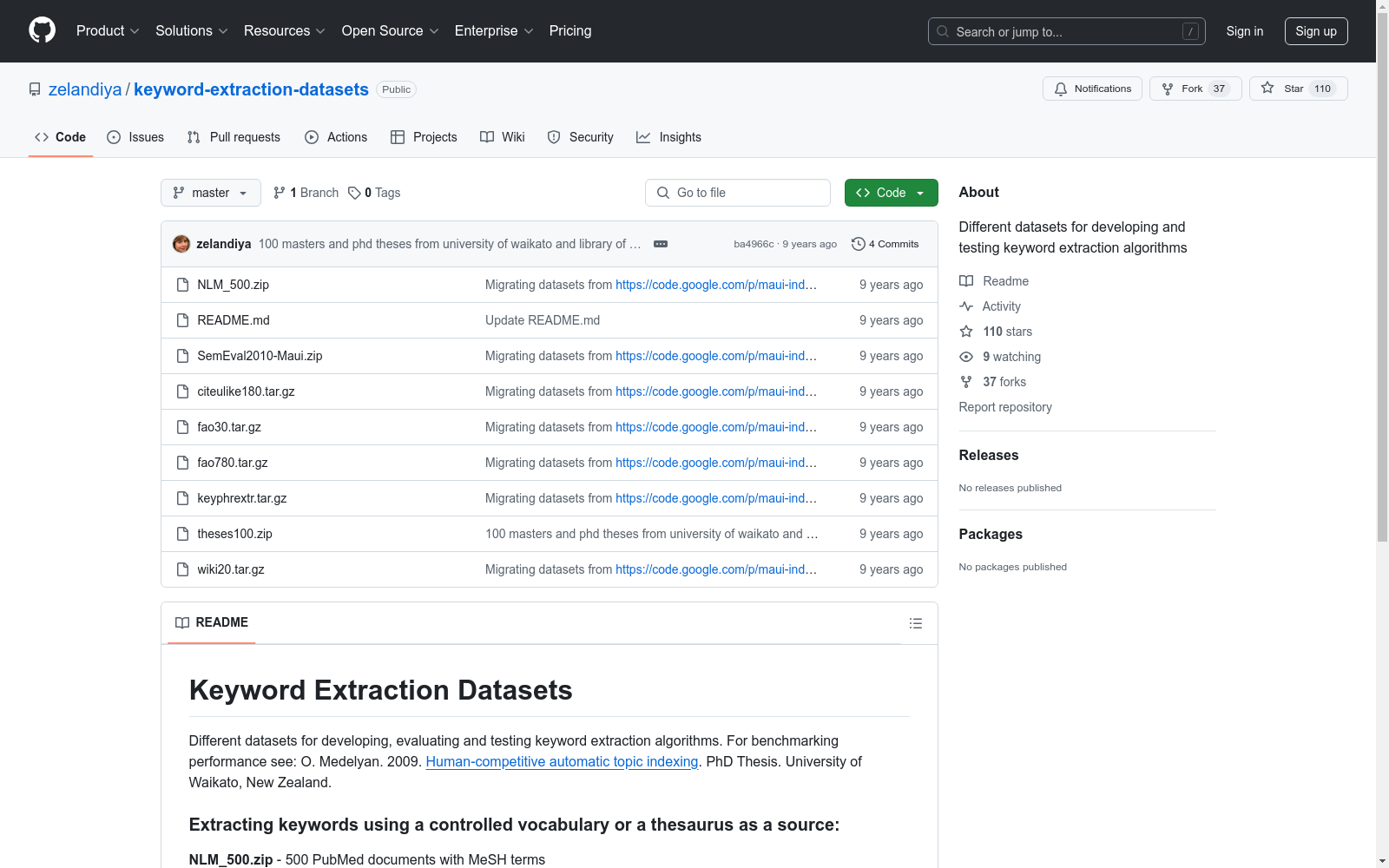This screenshot has width=1389, height=868.
Task: Open the master branch selector
Action: (x=211, y=193)
